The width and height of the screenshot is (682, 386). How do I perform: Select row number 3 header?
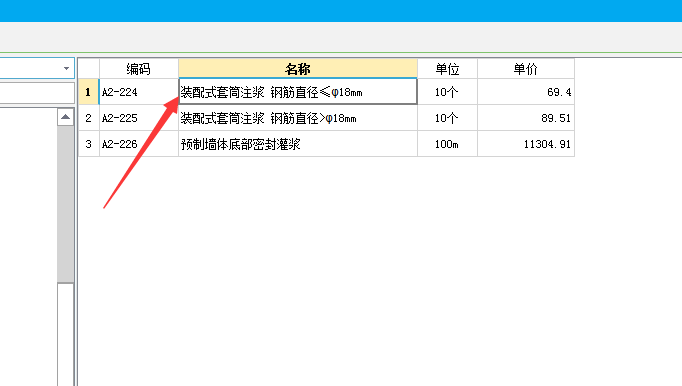point(89,144)
